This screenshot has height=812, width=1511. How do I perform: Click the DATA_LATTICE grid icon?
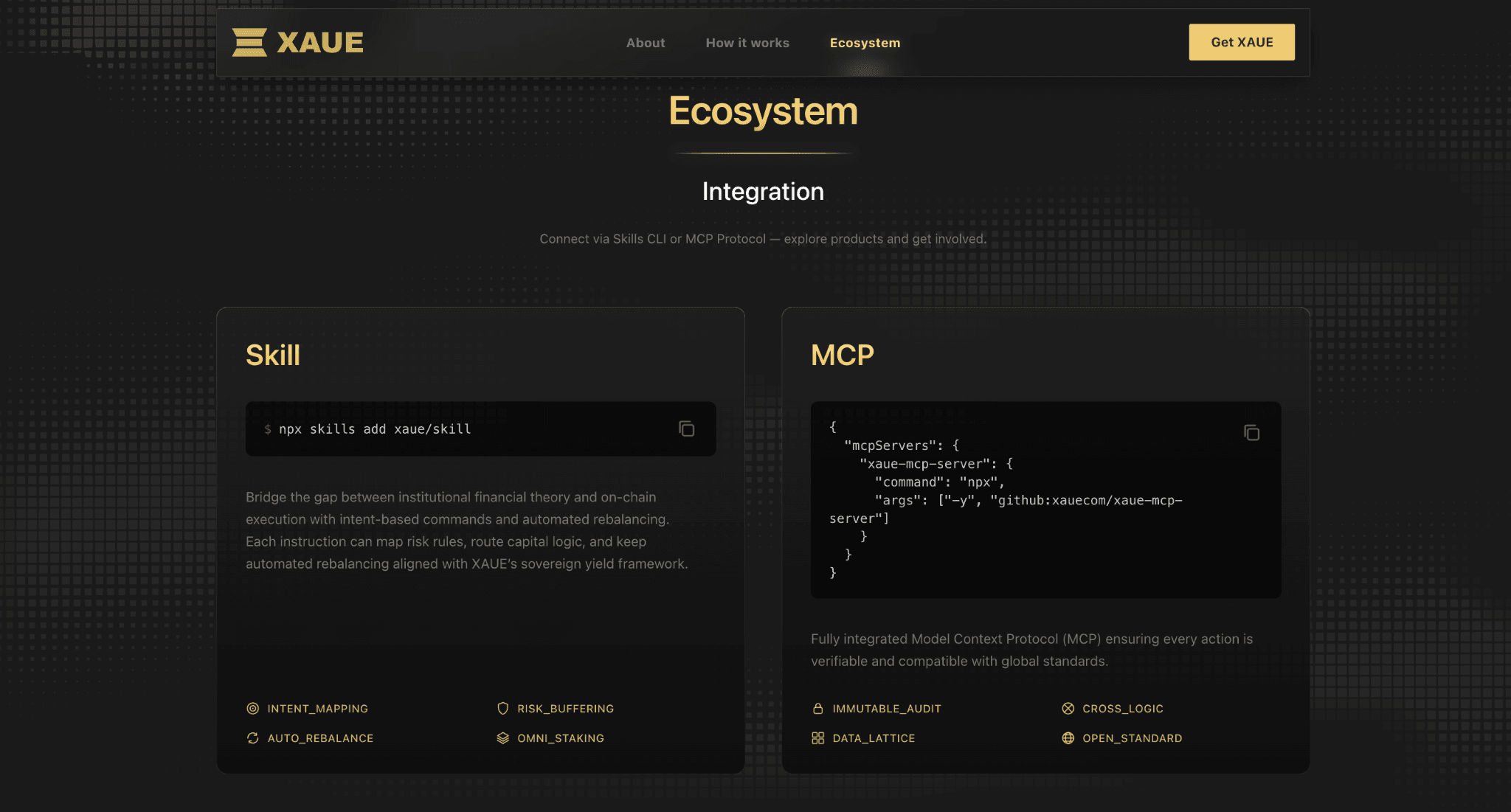click(817, 738)
